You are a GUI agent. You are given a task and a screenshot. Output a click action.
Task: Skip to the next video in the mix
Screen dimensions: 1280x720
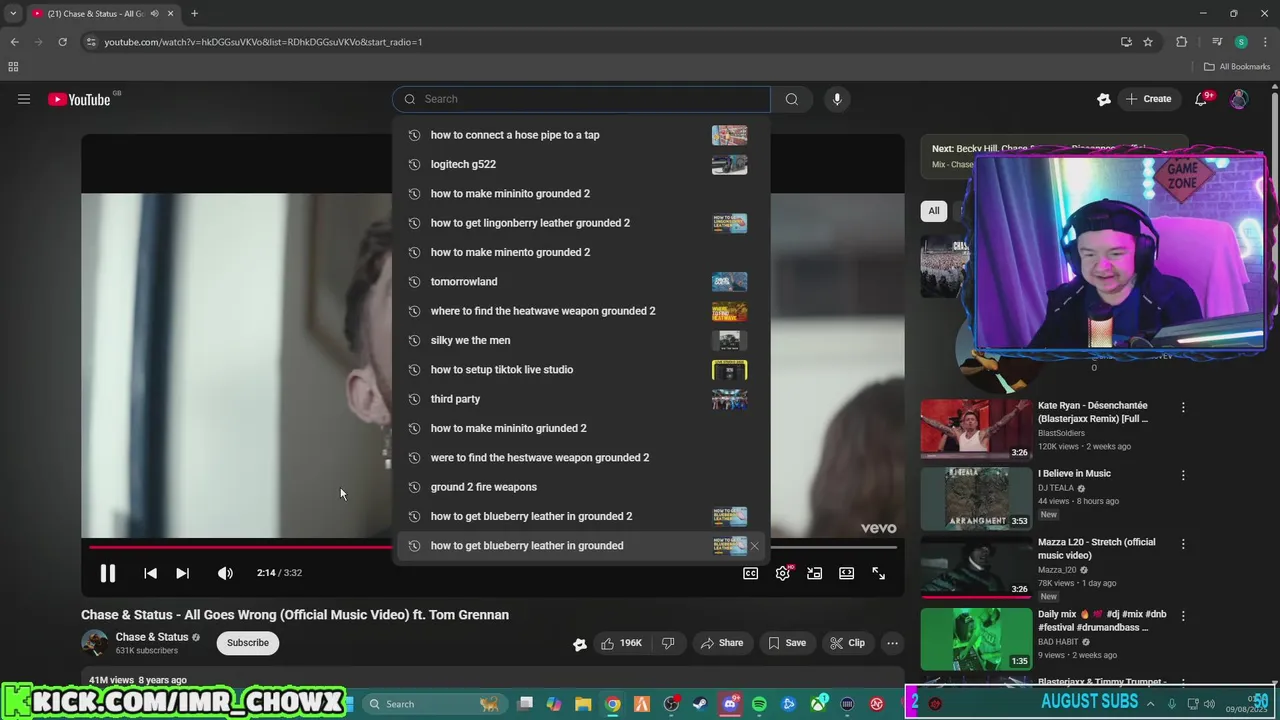pos(182,573)
